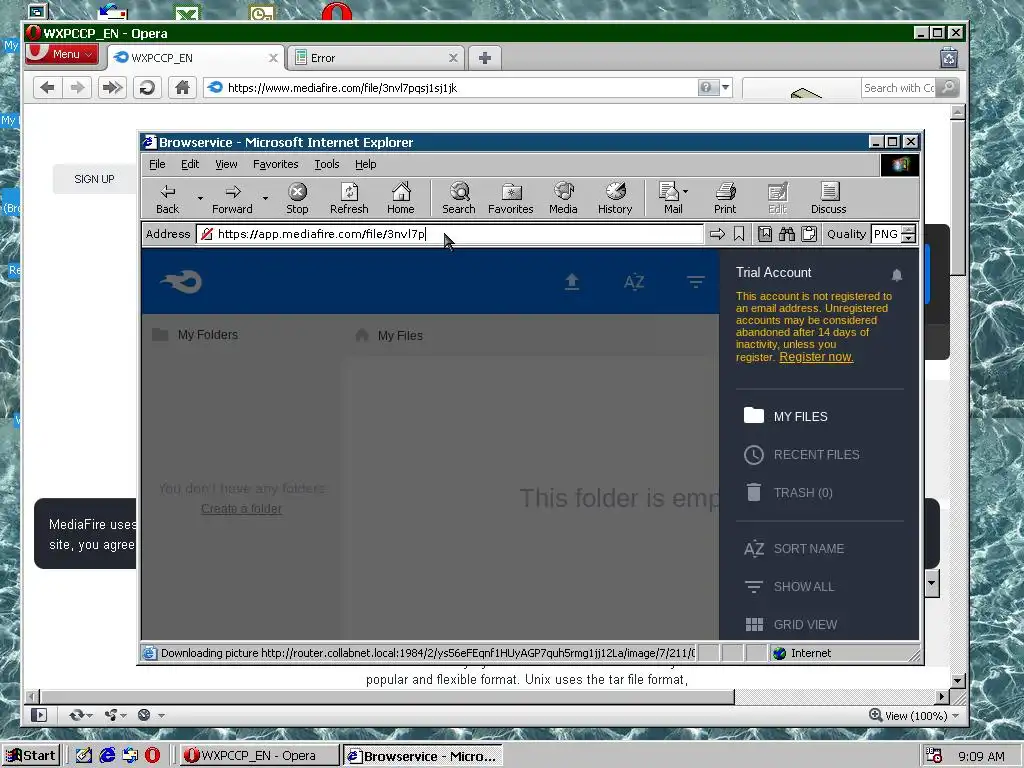
Task: Click the bookmark ribbon icon near Address bar
Action: click(739, 234)
